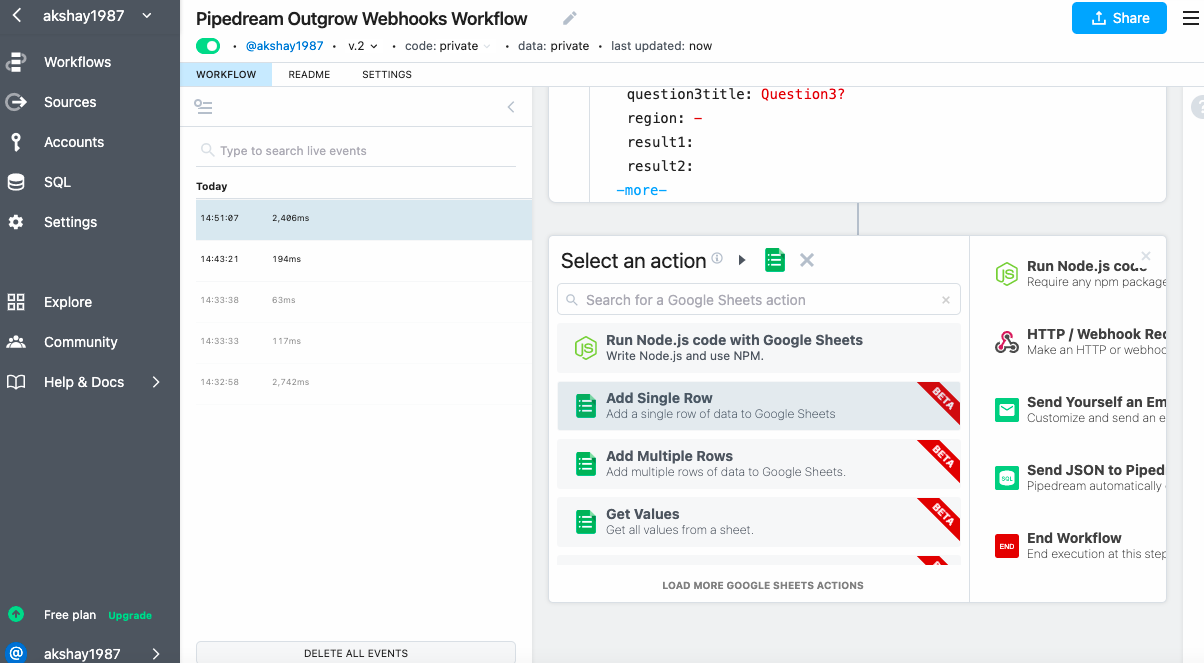
Task: Select the Send JSON to Pipedream SQL action
Action: coord(1080,478)
